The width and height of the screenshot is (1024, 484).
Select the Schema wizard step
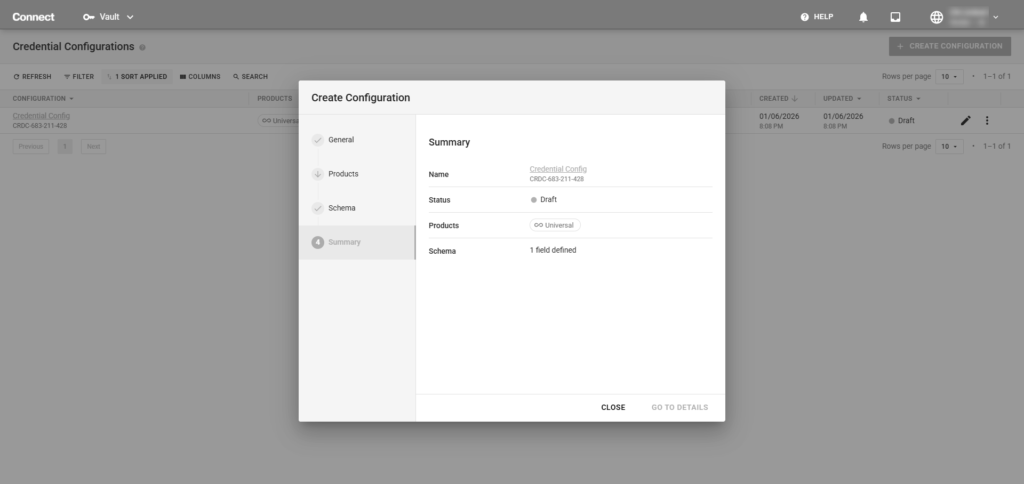click(341, 208)
